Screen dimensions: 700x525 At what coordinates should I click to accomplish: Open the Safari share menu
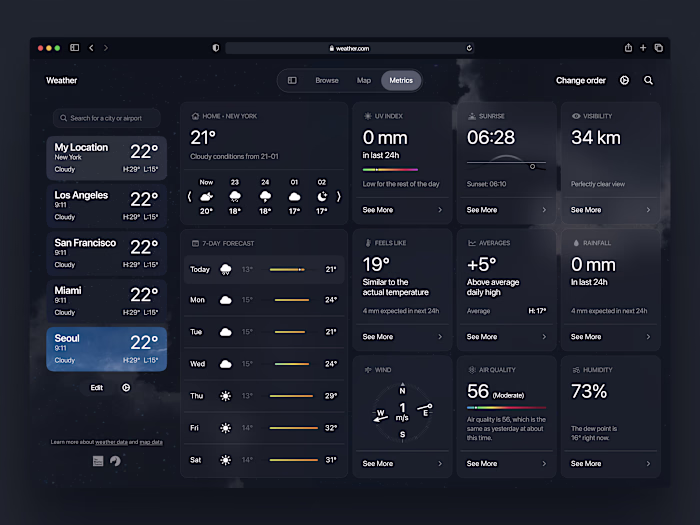click(628, 47)
